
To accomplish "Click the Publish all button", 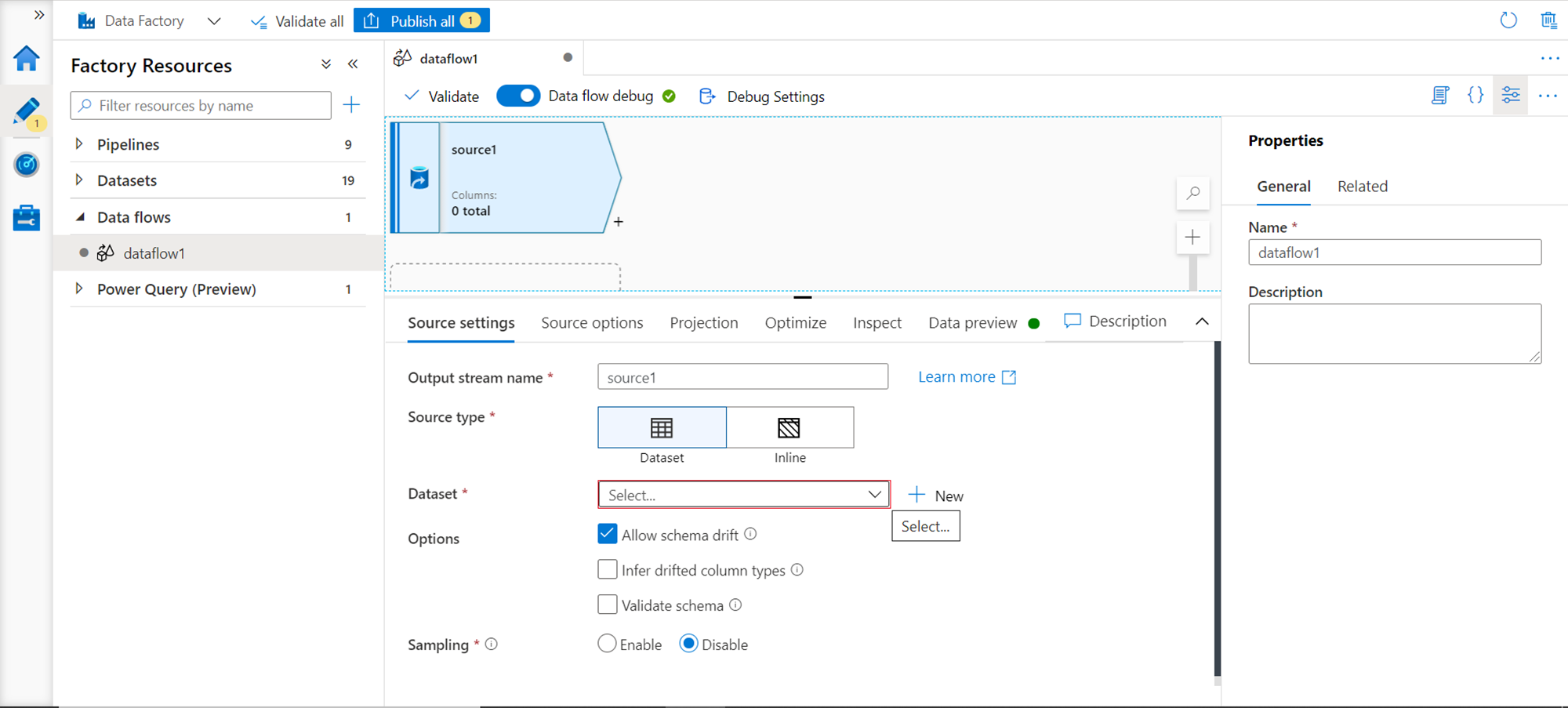I will pos(422,21).
